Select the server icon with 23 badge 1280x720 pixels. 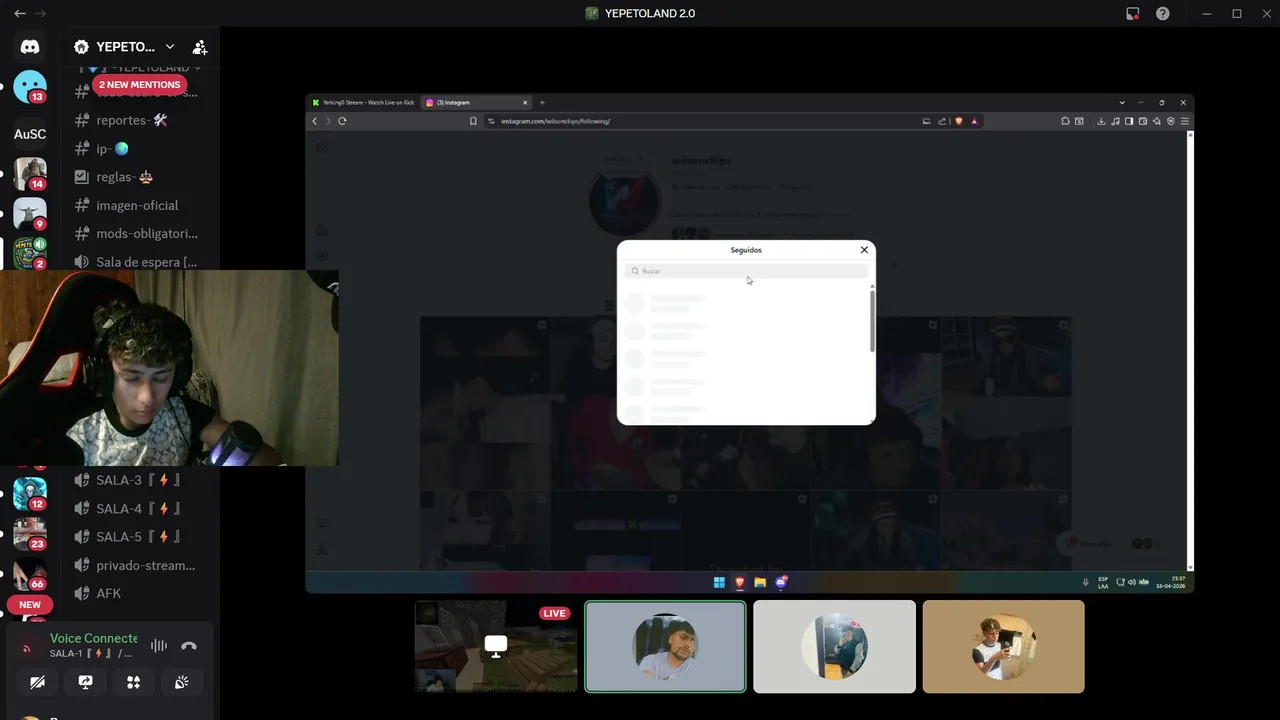[x=30, y=533]
